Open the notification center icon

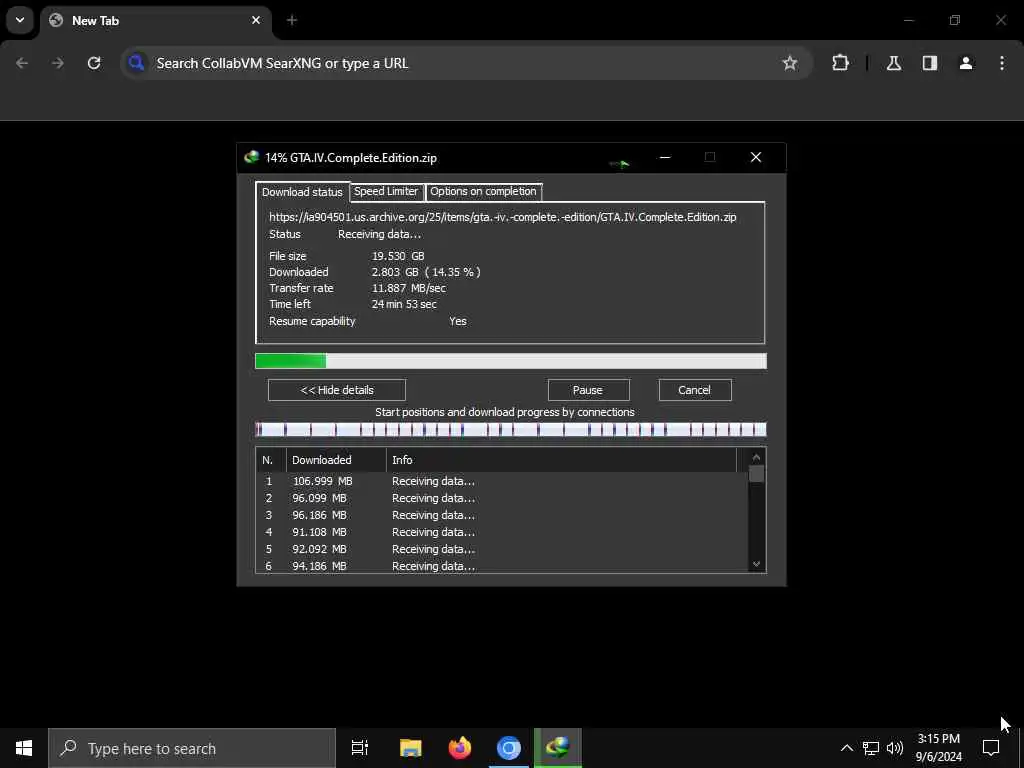click(x=991, y=748)
